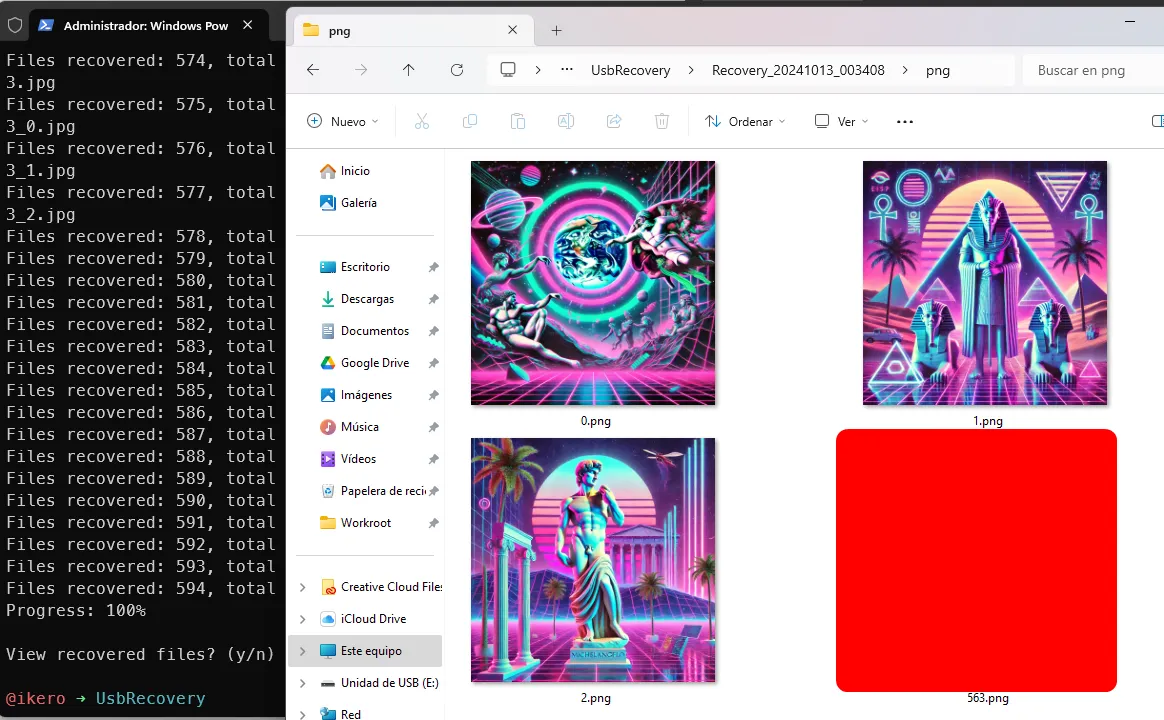Image resolution: width=1164 pixels, height=720 pixels.
Task: Unpin Descargas using its pin icon
Action: 434,299
